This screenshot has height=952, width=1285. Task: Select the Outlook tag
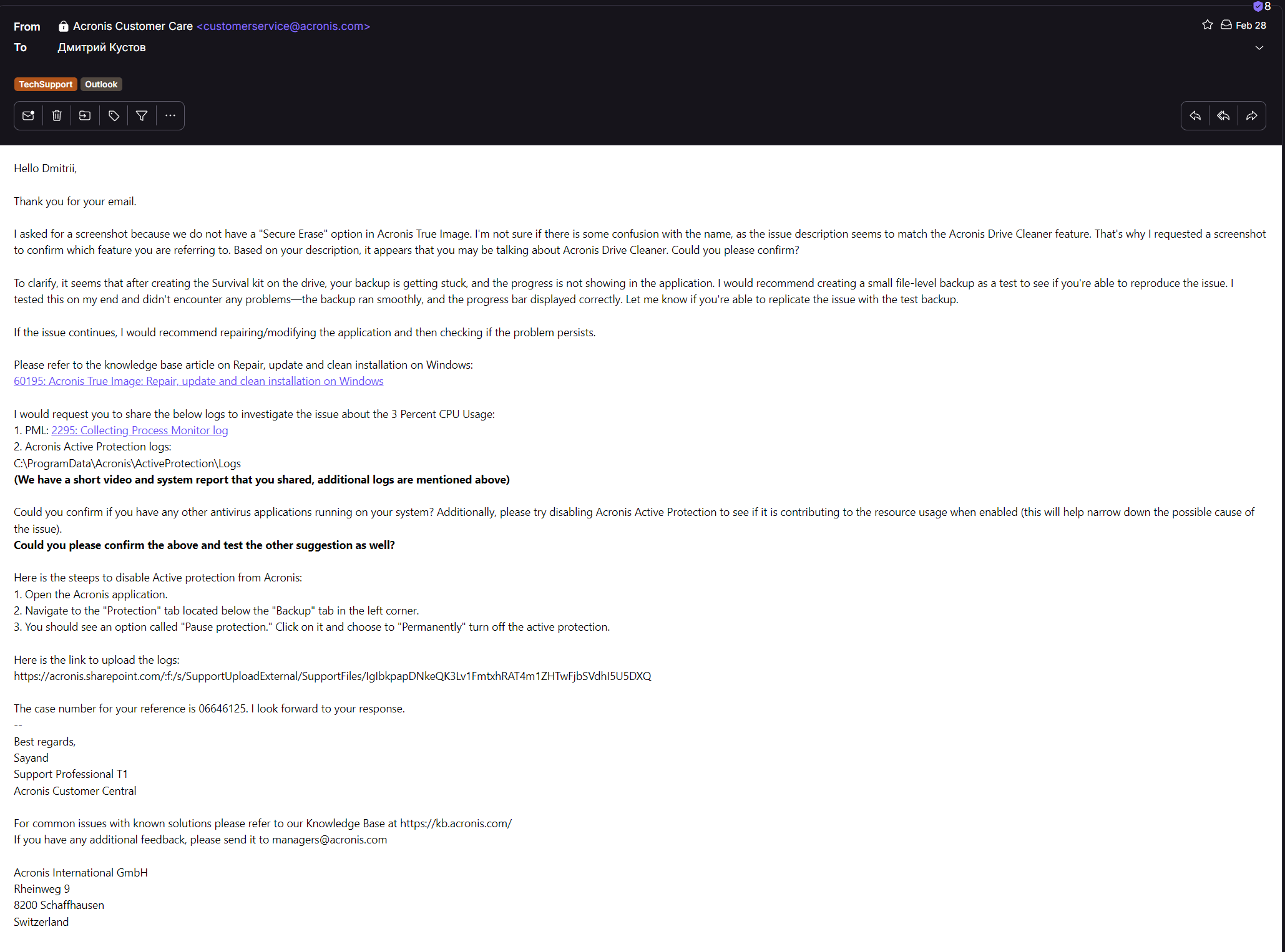click(x=101, y=84)
